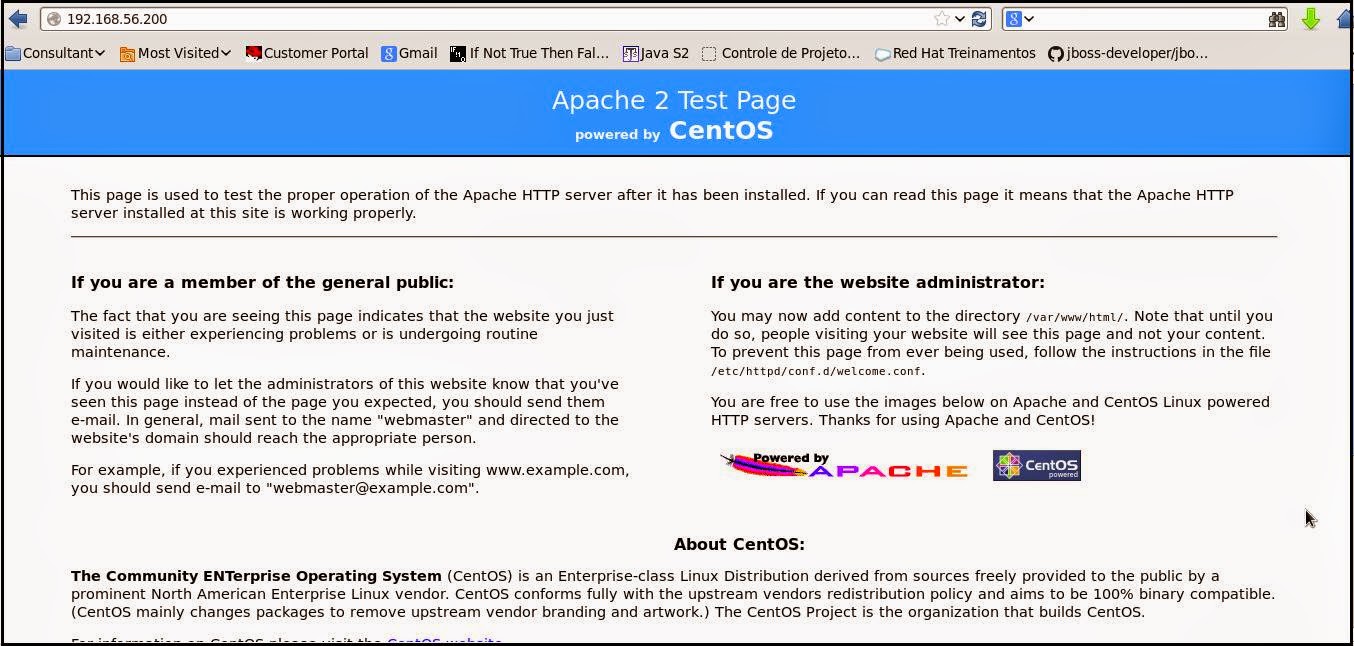Bookmark this page with the star icon
Viewport: 1354px width, 646px height.
click(941, 19)
